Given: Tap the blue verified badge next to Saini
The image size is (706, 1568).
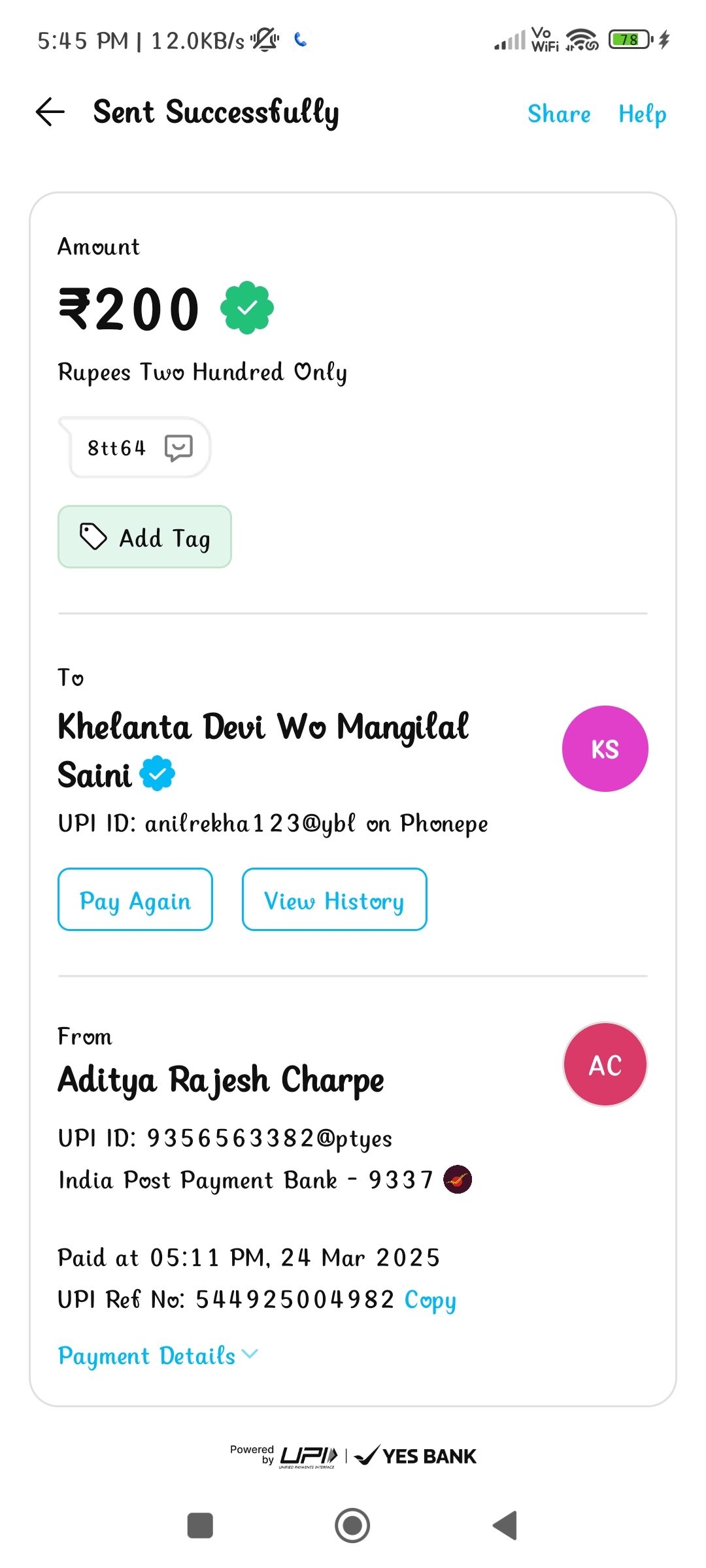Looking at the screenshot, I should [x=158, y=774].
